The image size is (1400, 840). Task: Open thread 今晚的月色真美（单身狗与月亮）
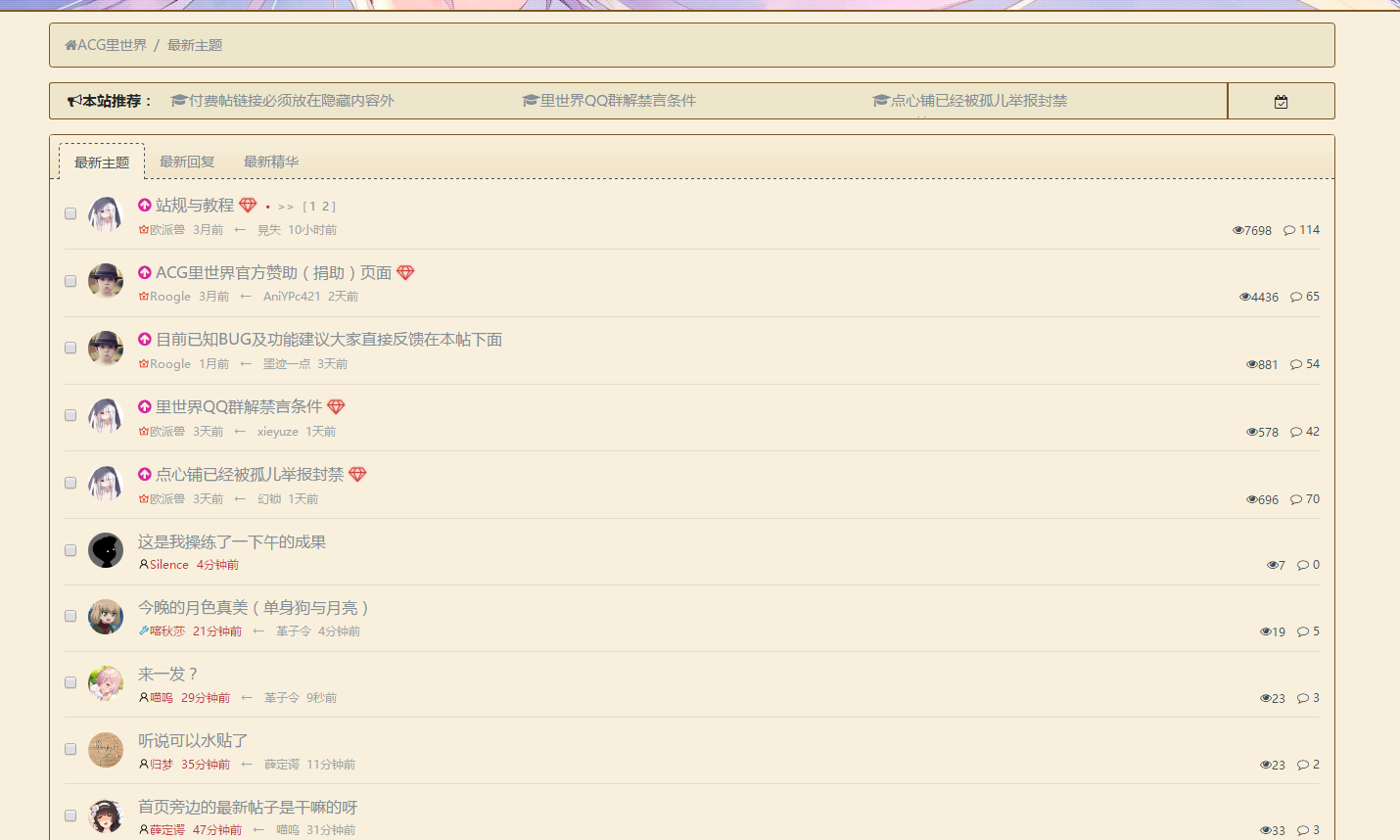254,608
